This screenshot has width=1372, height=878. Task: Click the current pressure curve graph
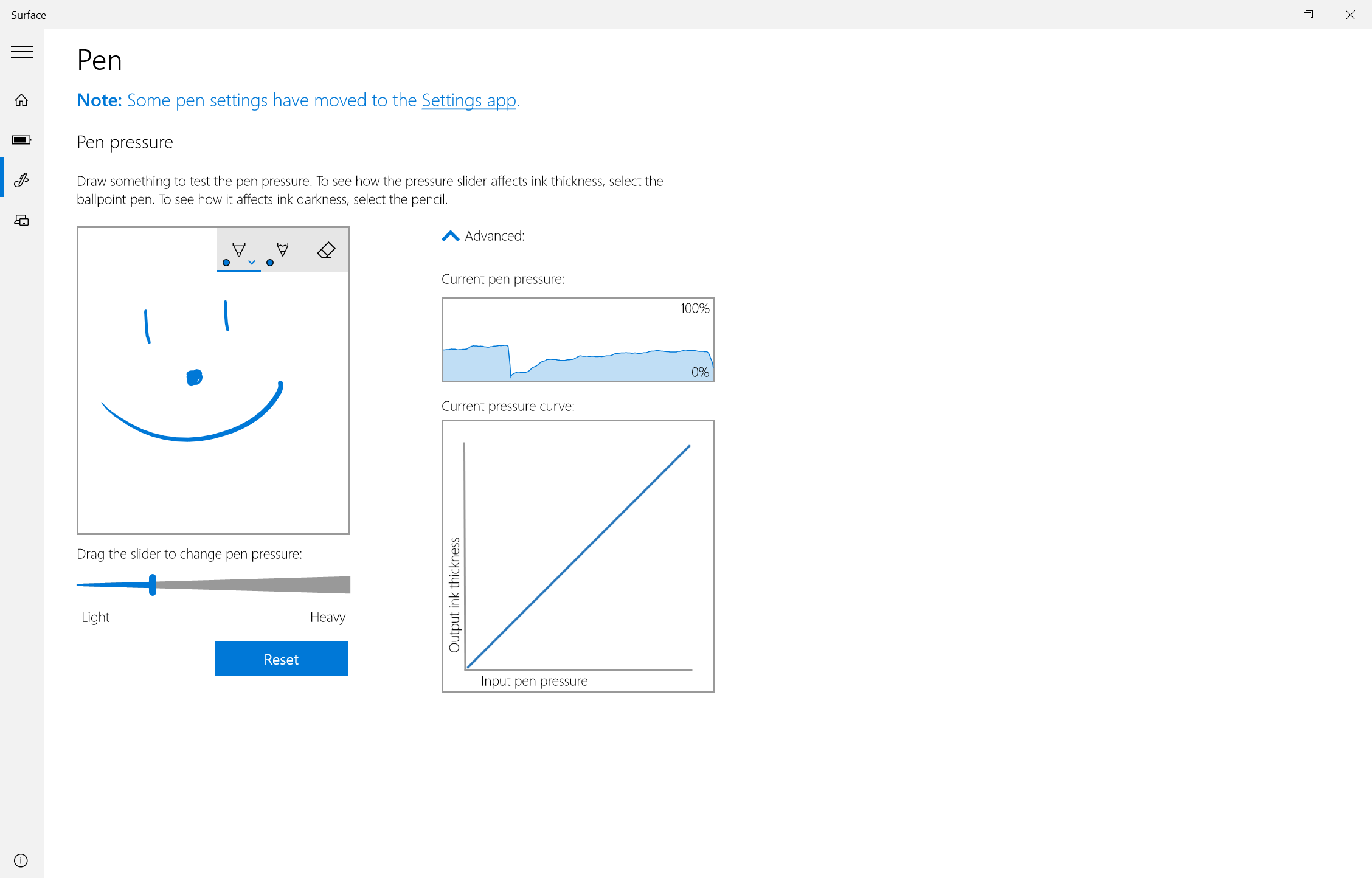(x=578, y=556)
